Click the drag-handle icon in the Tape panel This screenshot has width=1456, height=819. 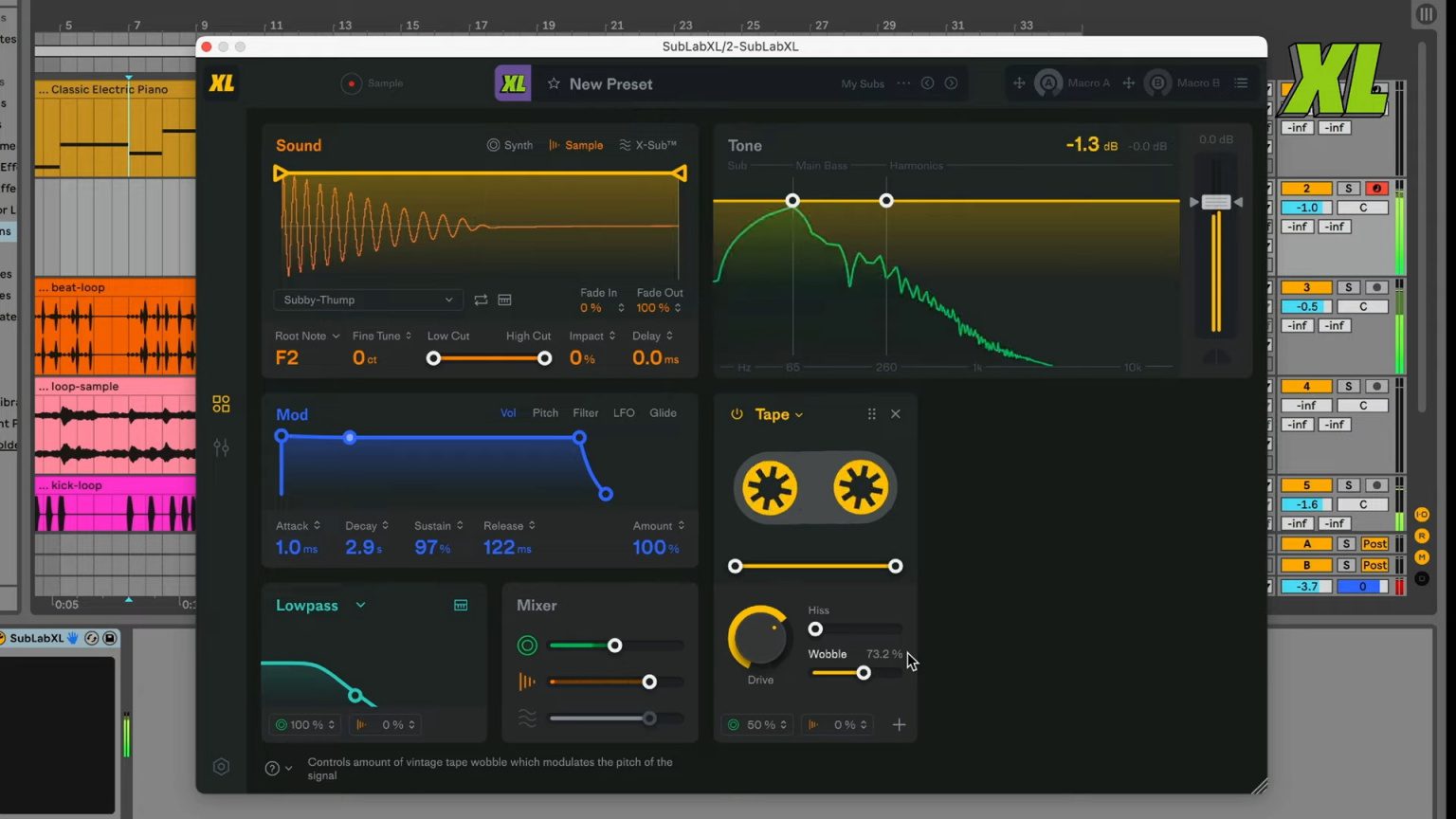coord(871,413)
